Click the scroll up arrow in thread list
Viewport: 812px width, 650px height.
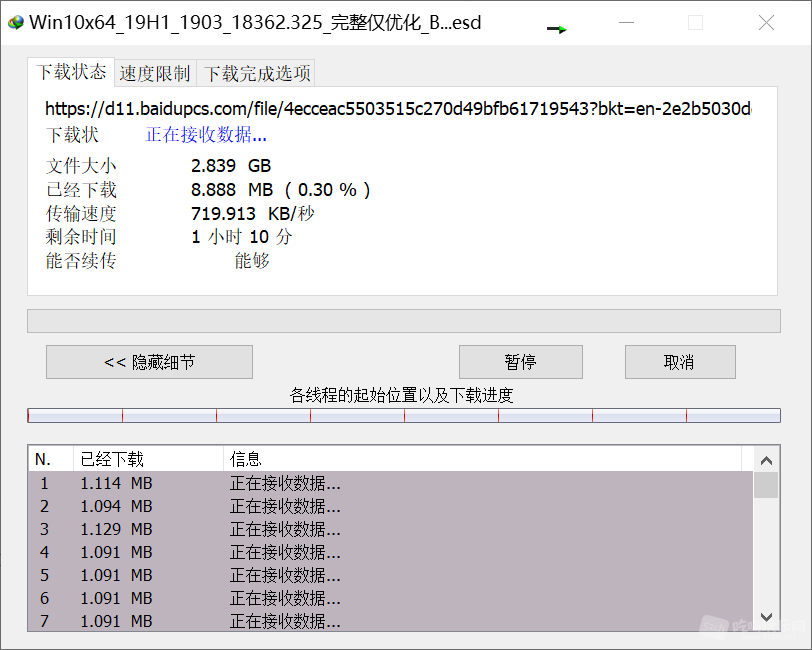tap(766, 460)
